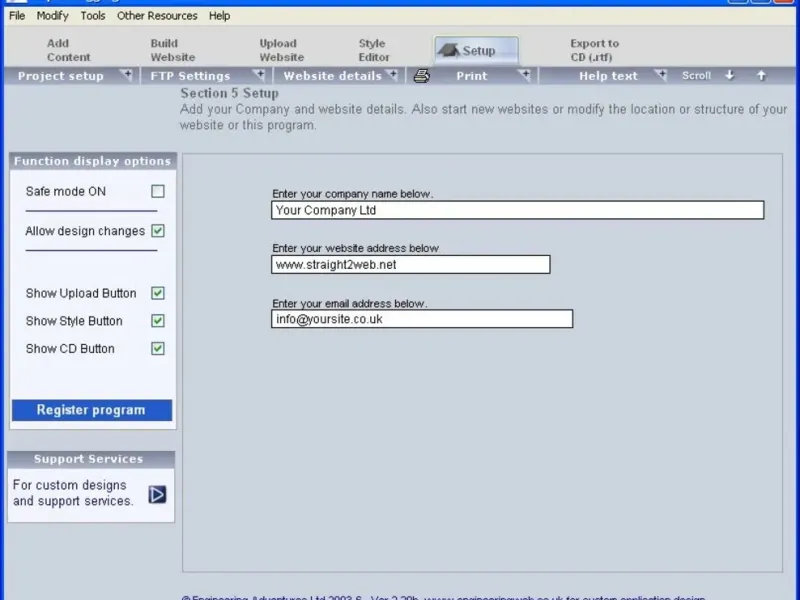The width and height of the screenshot is (800, 600).
Task: Click the website address input field
Action: tap(411, 264)
